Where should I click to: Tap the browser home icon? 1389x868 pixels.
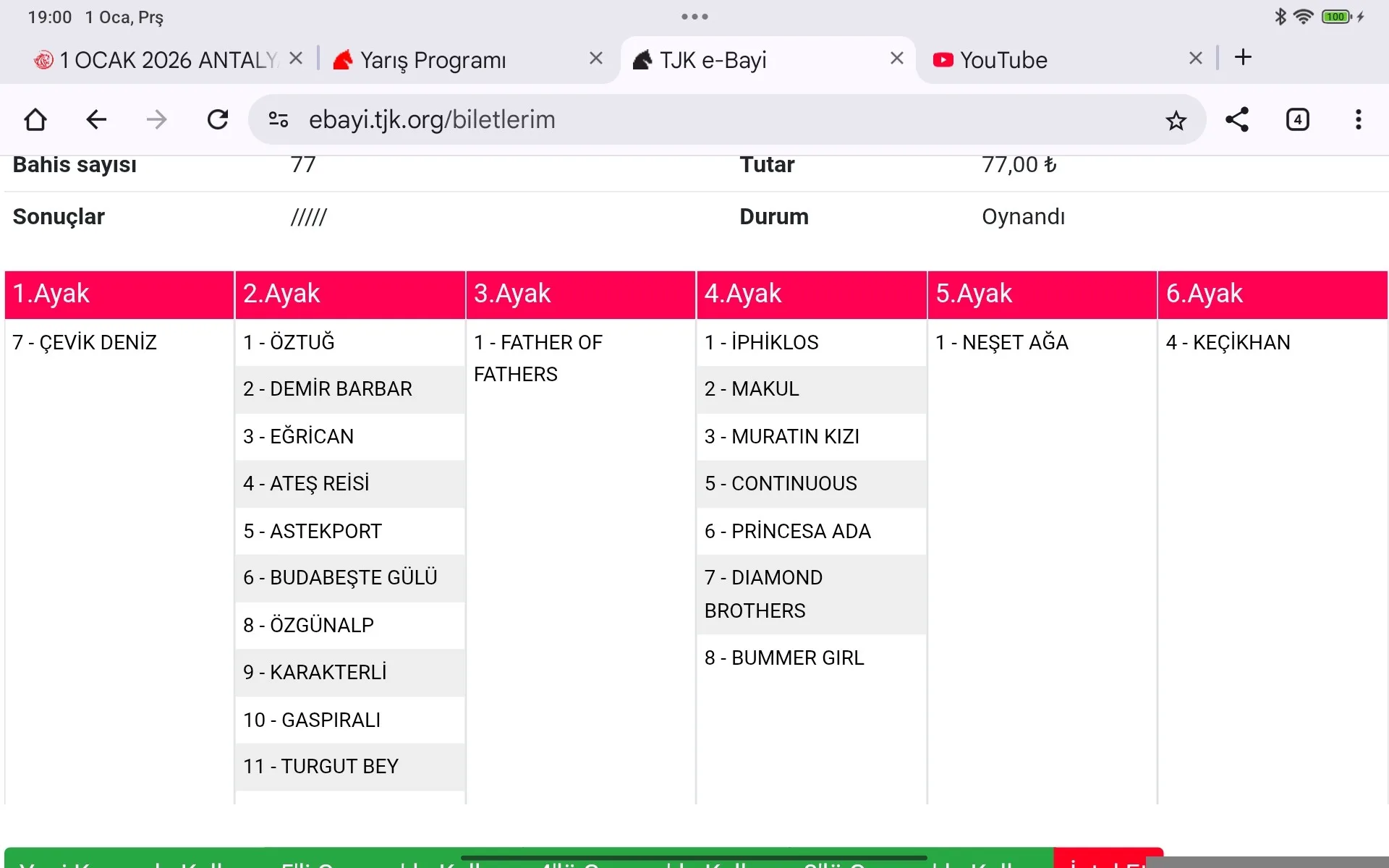tap(35, 119)
